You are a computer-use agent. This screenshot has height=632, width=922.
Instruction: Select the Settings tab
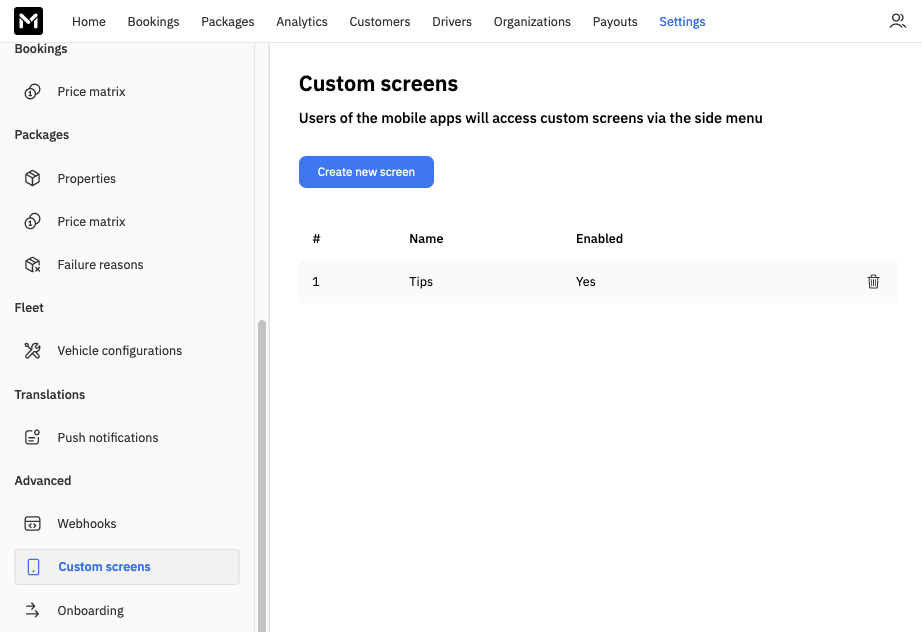(682, 22)
